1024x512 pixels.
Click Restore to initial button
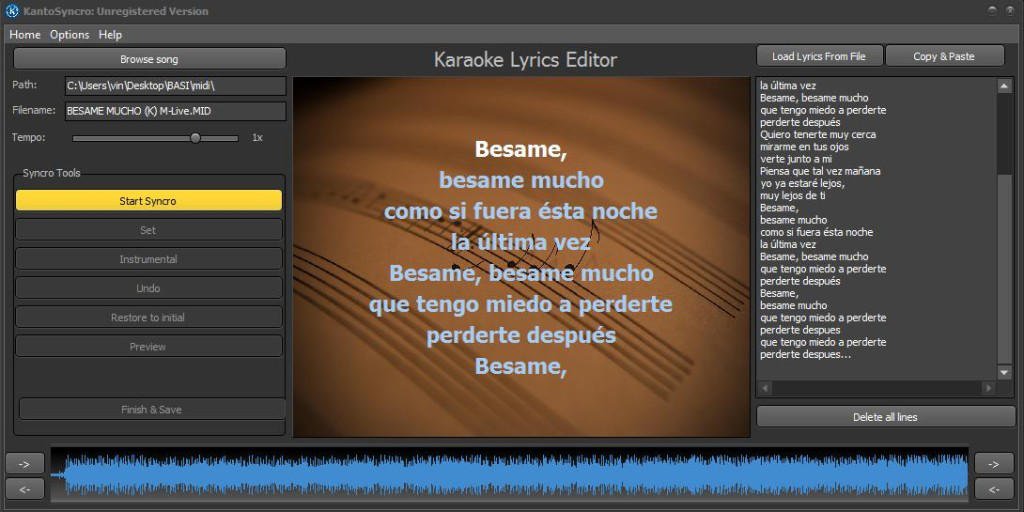(x=148, y=317)
